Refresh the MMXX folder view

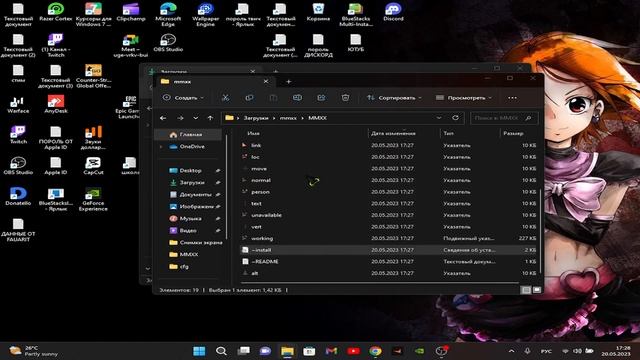[x=455, y=118]
